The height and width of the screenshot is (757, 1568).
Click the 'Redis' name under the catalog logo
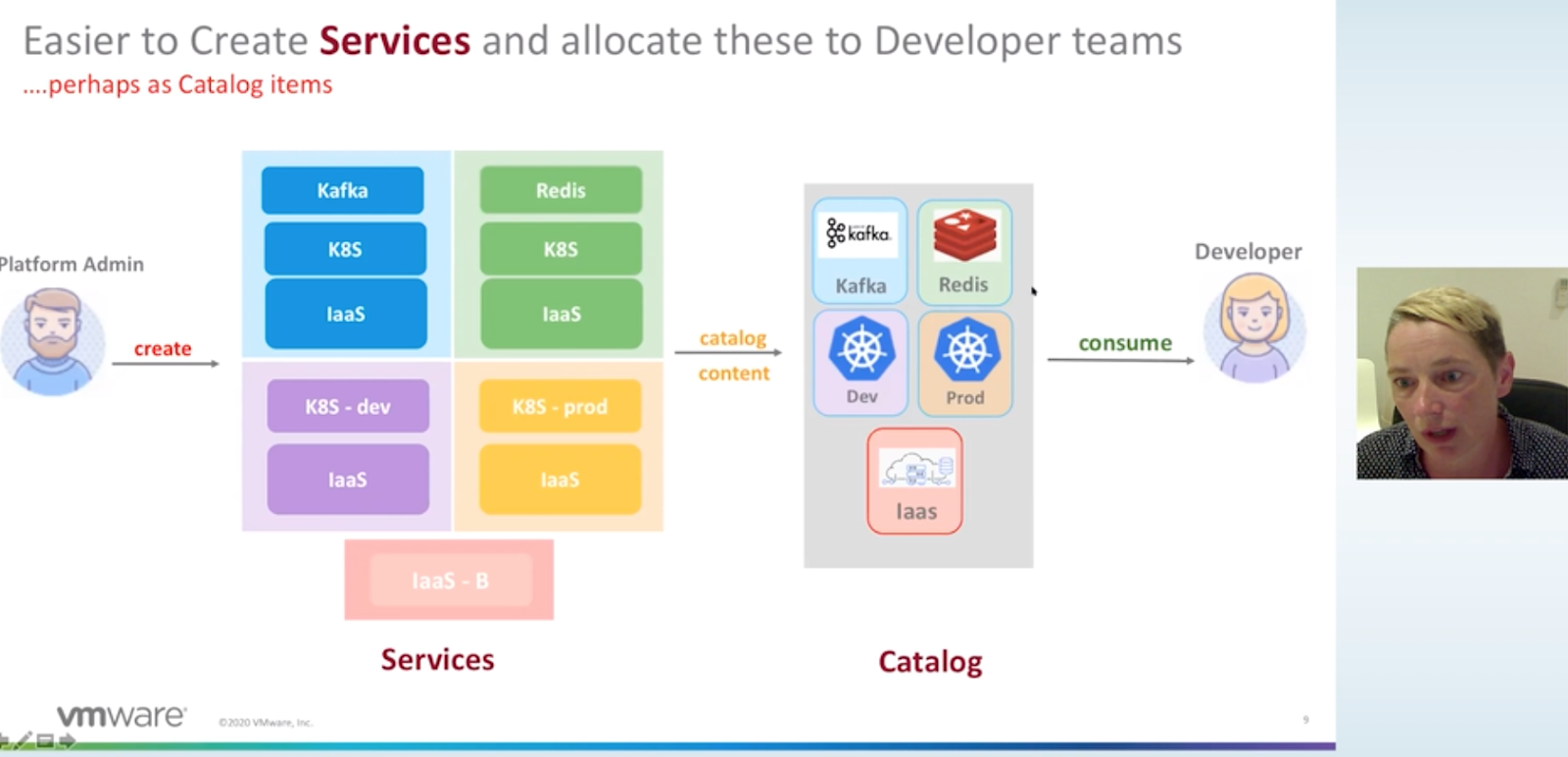coord(963,284)
